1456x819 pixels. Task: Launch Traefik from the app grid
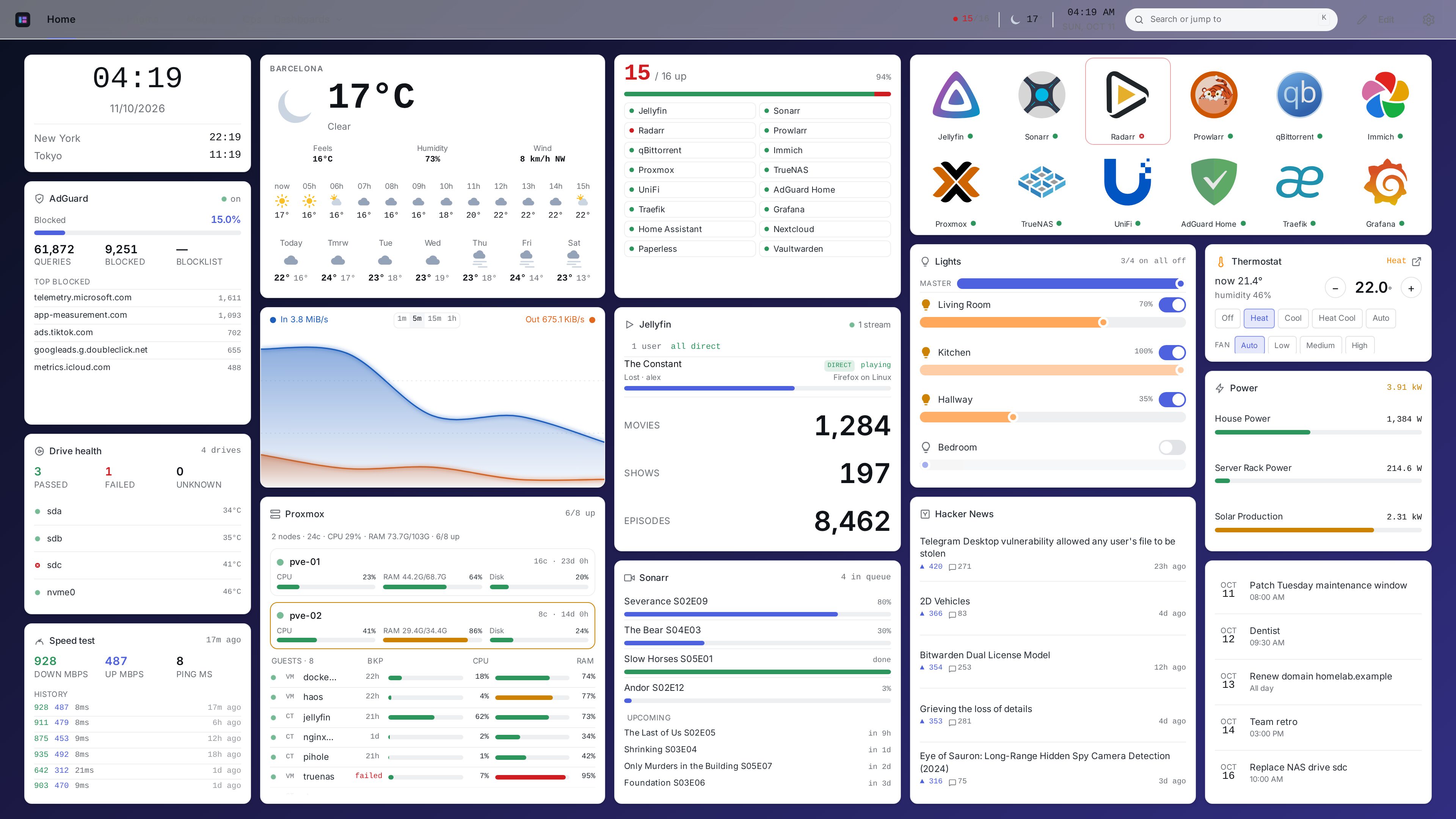coord(1299,182)
